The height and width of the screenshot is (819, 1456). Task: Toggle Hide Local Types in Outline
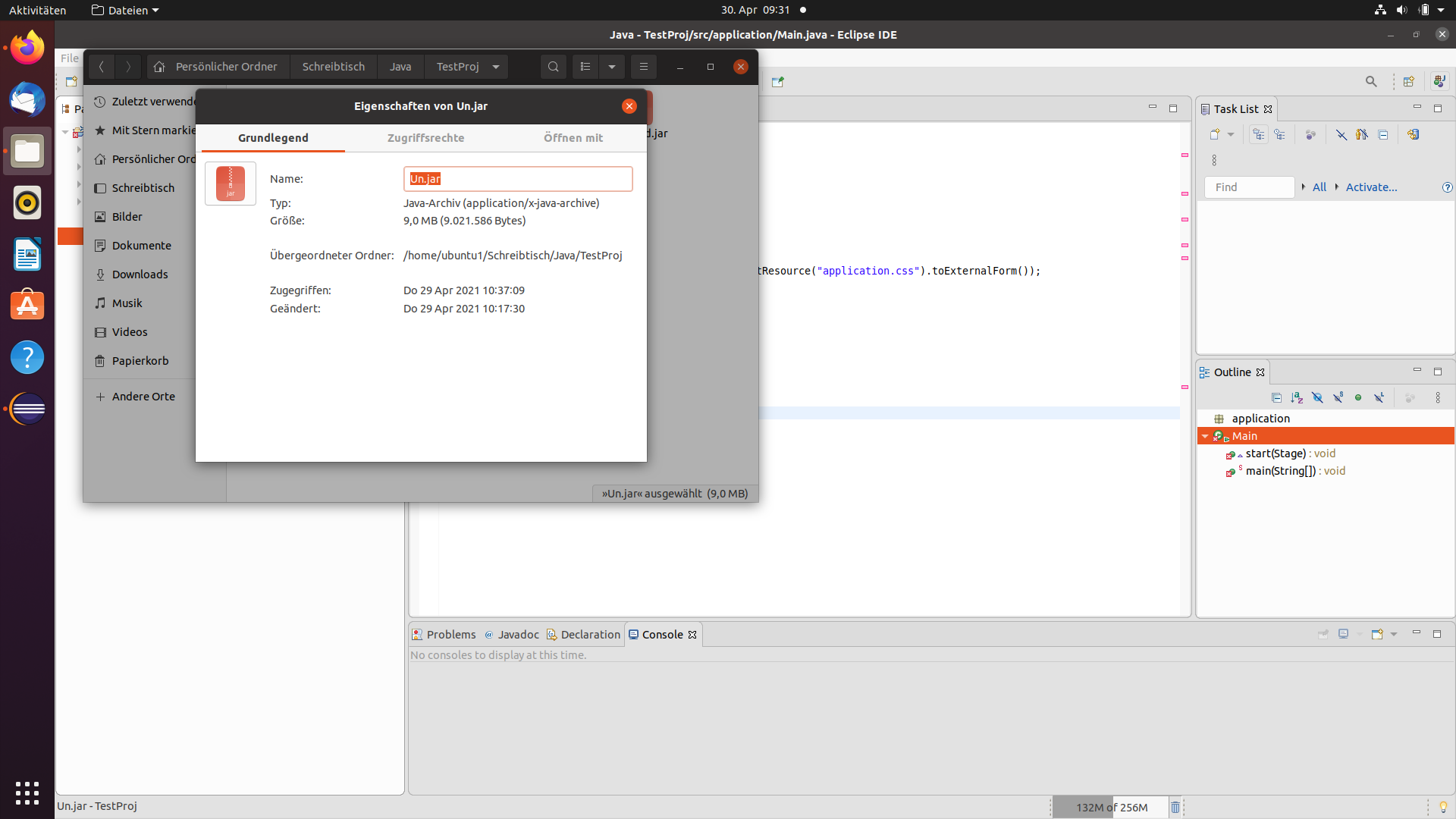(1379, 397)
